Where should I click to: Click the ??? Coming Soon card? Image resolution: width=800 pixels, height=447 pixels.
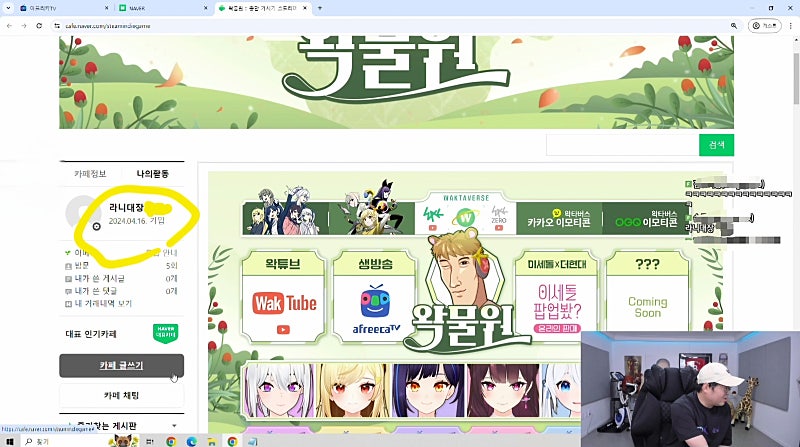tap(647, 297)
